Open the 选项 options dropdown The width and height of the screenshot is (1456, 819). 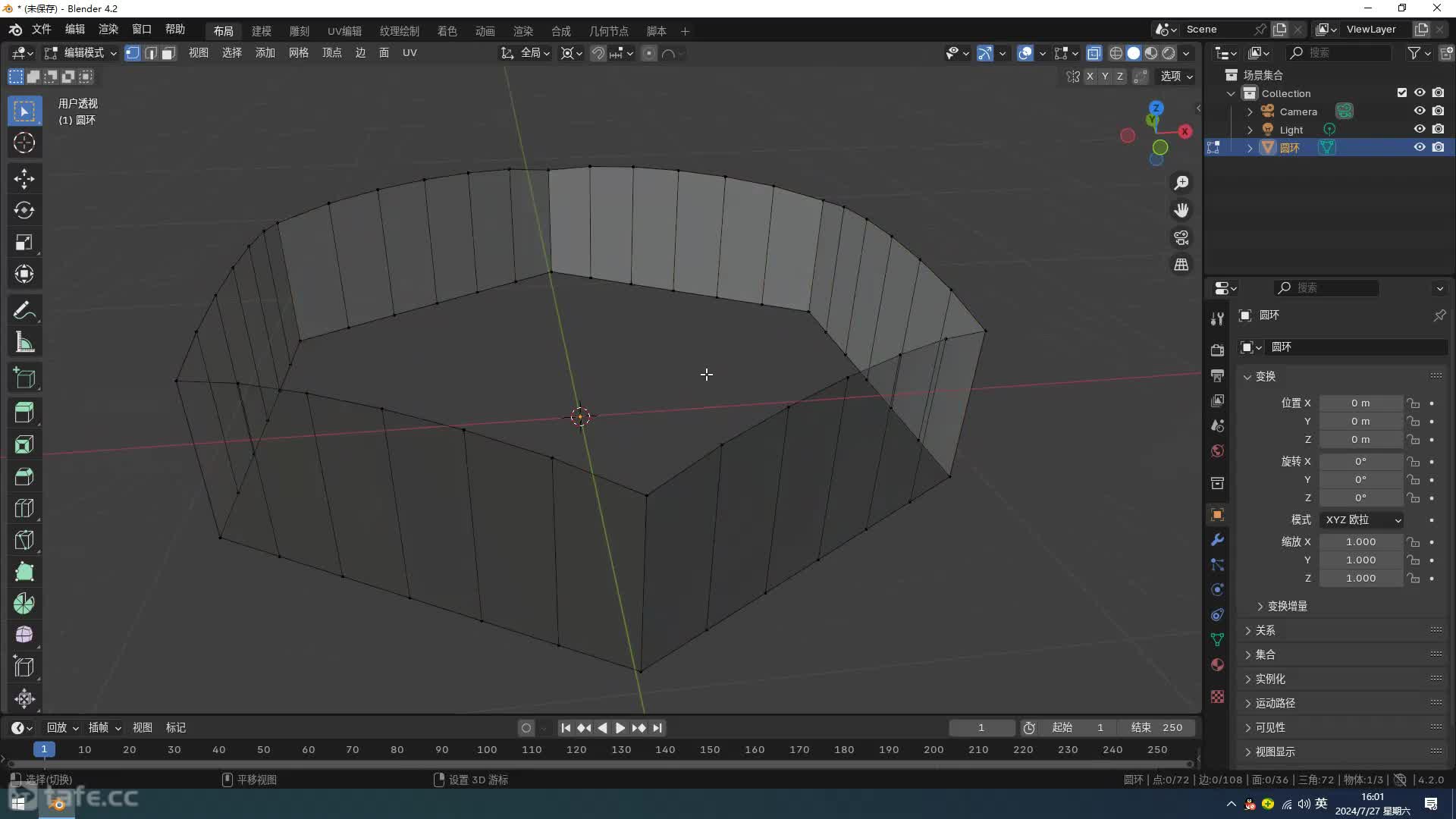pyautogui.click(x=1176, y=76)
